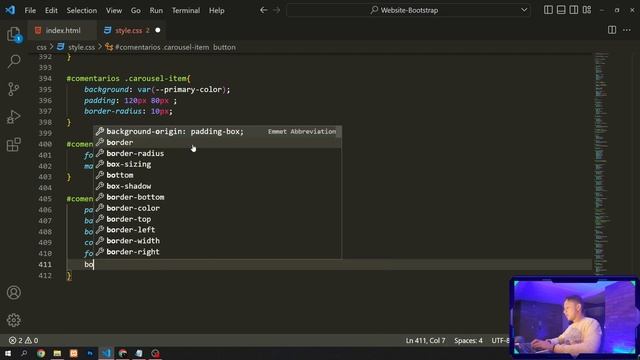Open the File menu
The image size is (640, 360).
[x=30, y=11]
